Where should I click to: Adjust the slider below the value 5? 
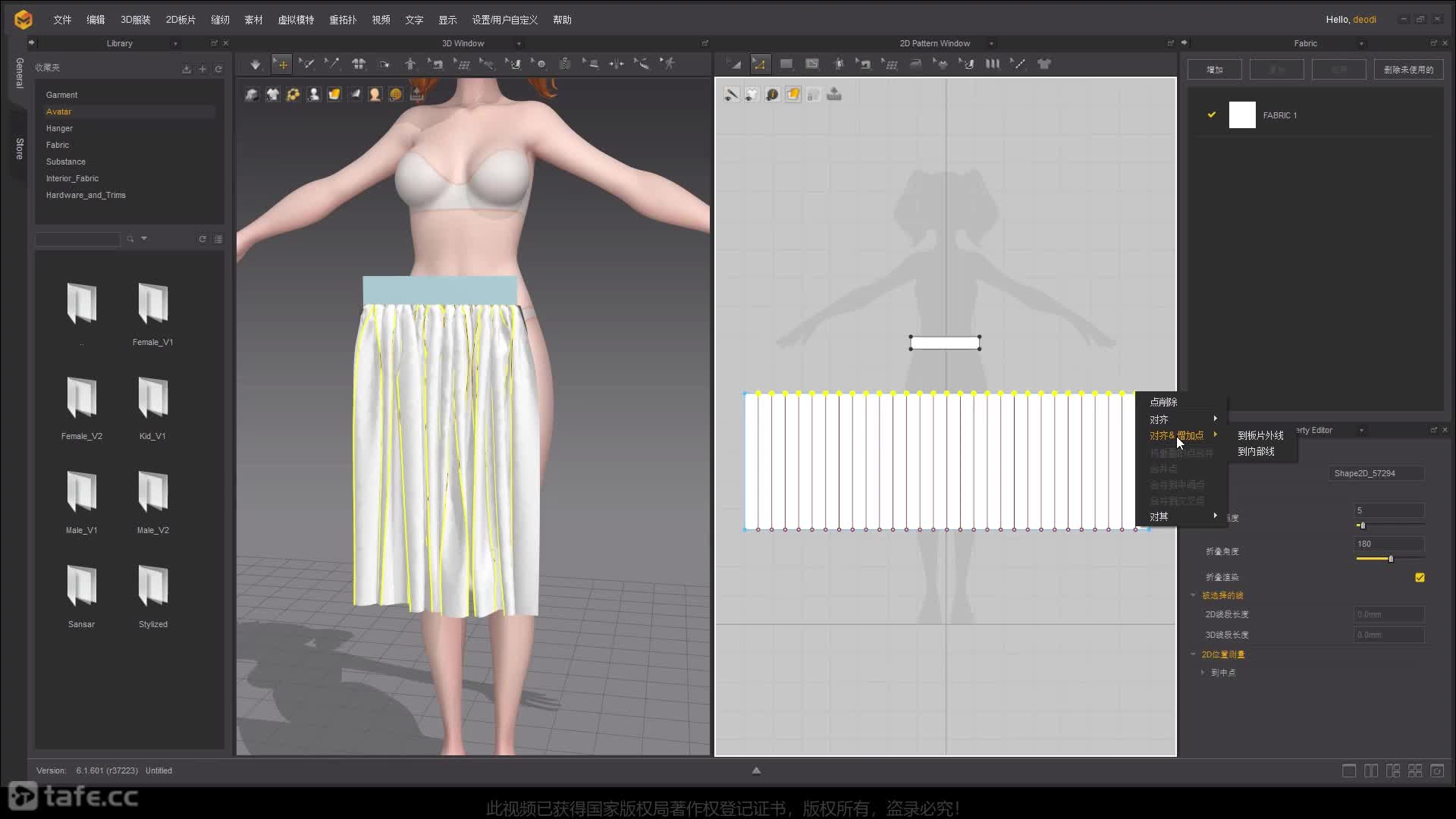click(x=1362, y=526)
